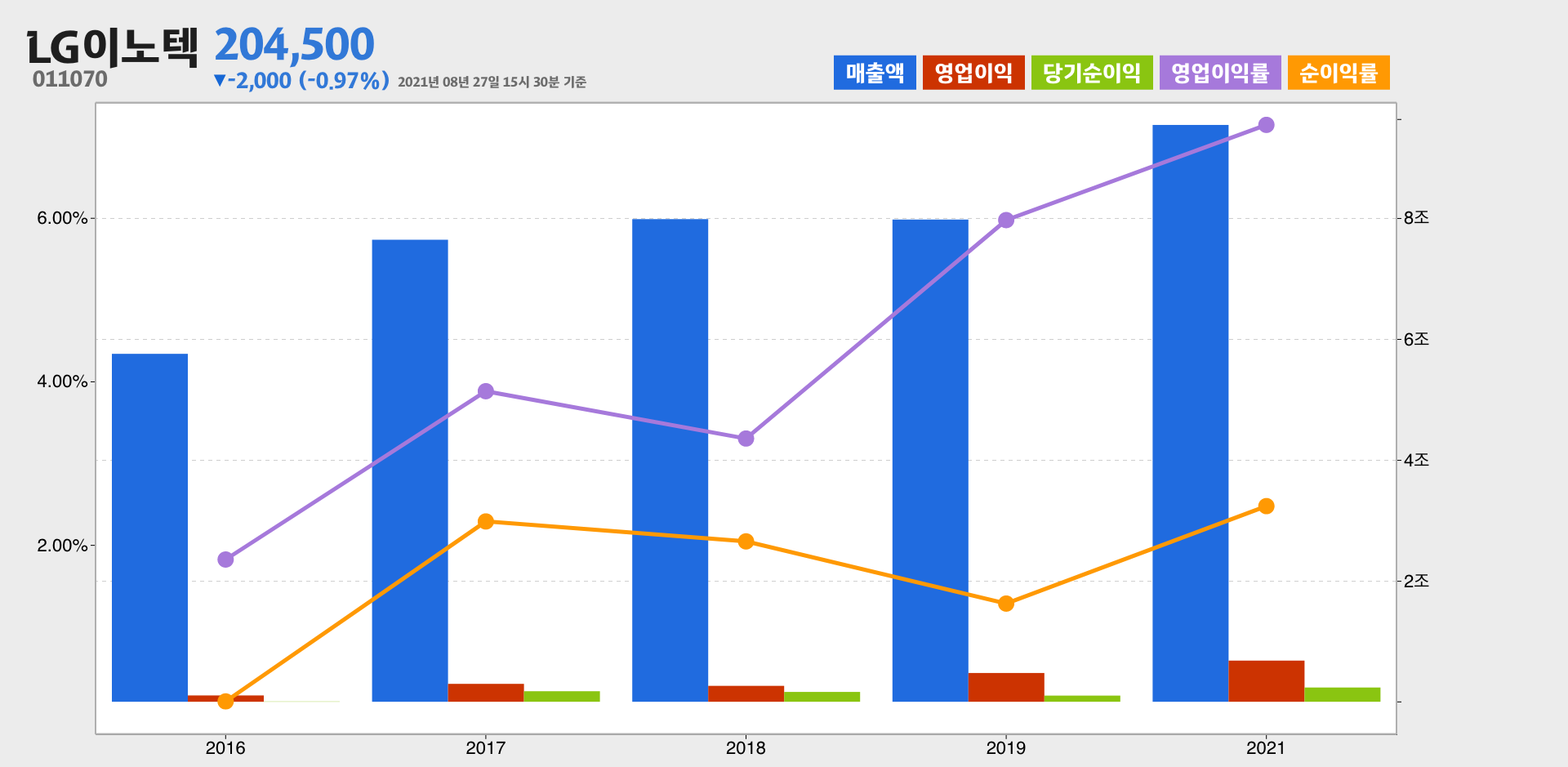Select the 2016 blue revenue bar
This screenshot has height=767, width=1568.
point(149,528)
